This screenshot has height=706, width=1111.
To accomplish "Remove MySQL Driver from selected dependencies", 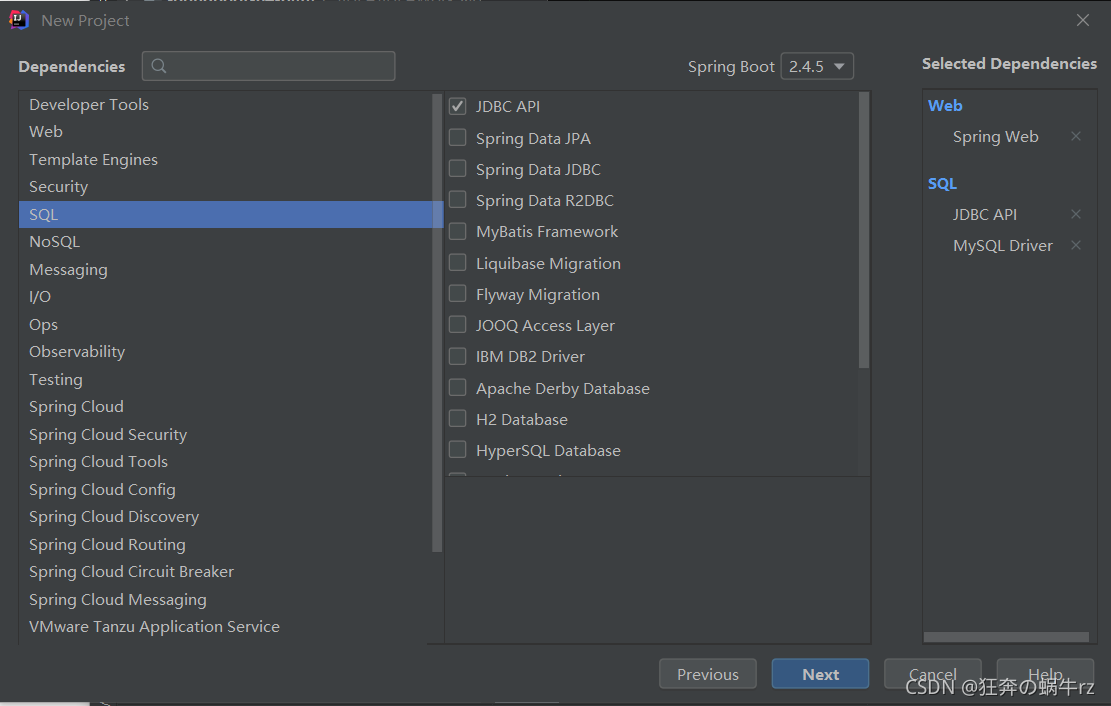I will pos(1076,245).
